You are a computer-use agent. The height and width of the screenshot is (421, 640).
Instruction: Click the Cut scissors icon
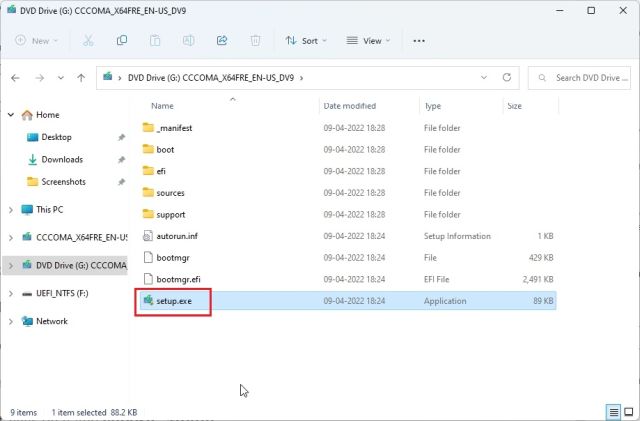point(88,40)
